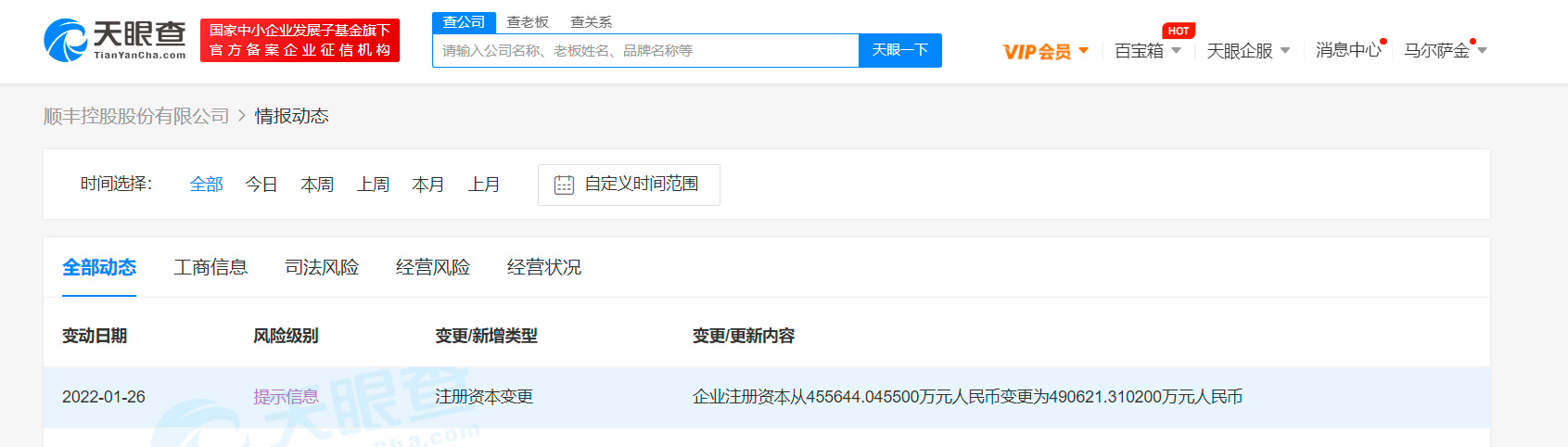This screenshot has width=1568, height=447.
Task: Click the red official credit agency banner
Action: (x=300, y=41)
